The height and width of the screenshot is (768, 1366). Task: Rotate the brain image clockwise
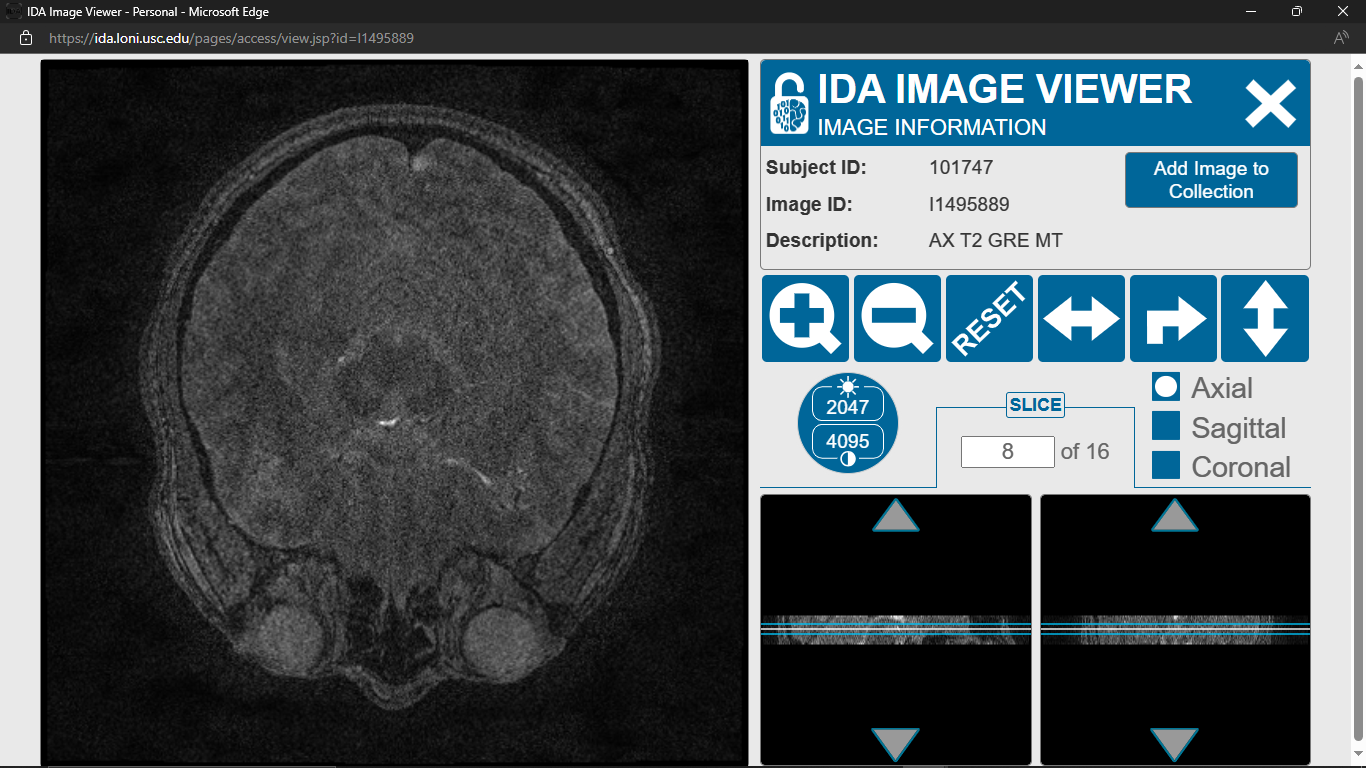pyautogui.click(x=1172, y=318)
